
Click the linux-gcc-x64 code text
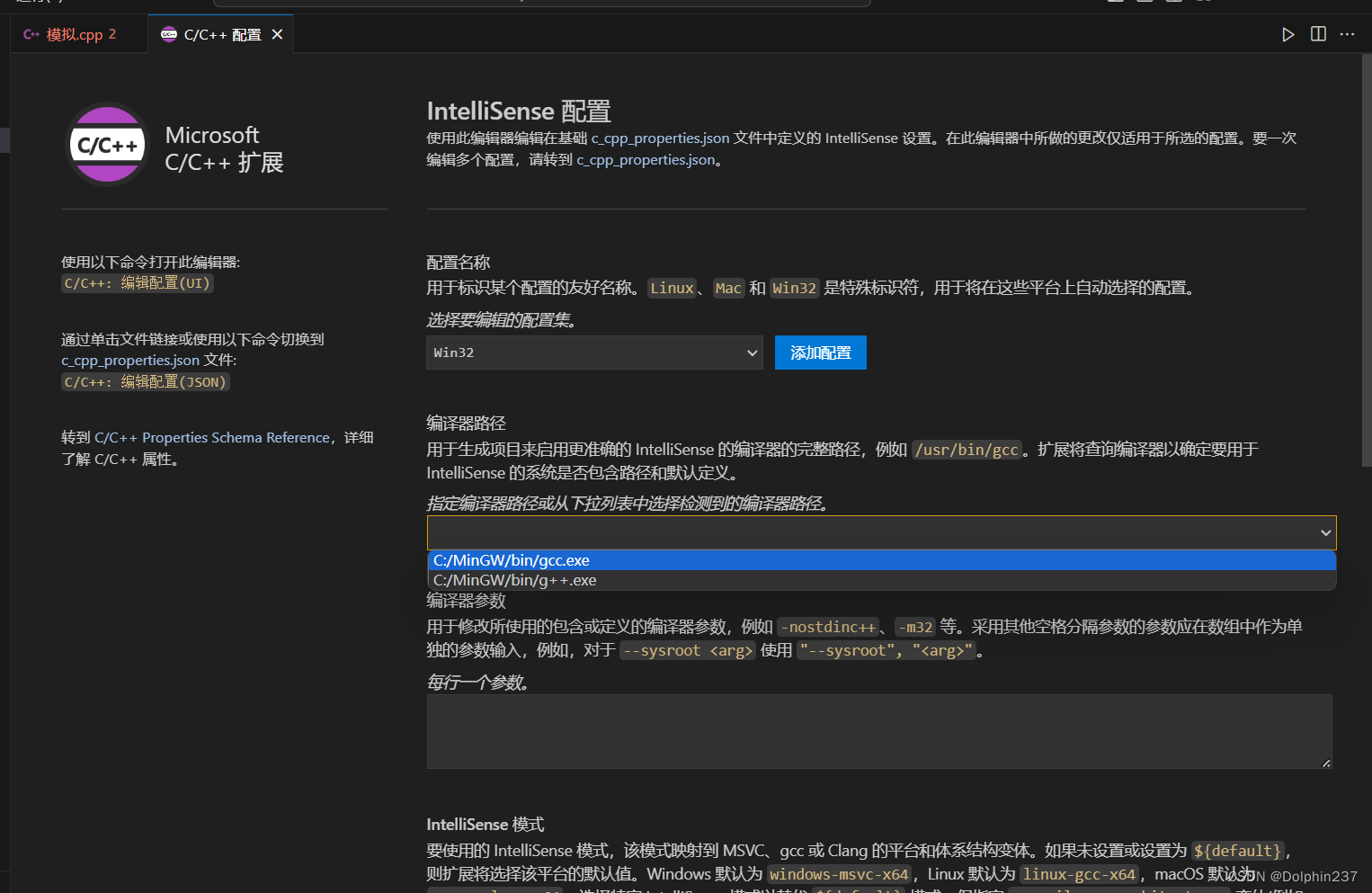pyautogui.click(x=1079, y=874)
